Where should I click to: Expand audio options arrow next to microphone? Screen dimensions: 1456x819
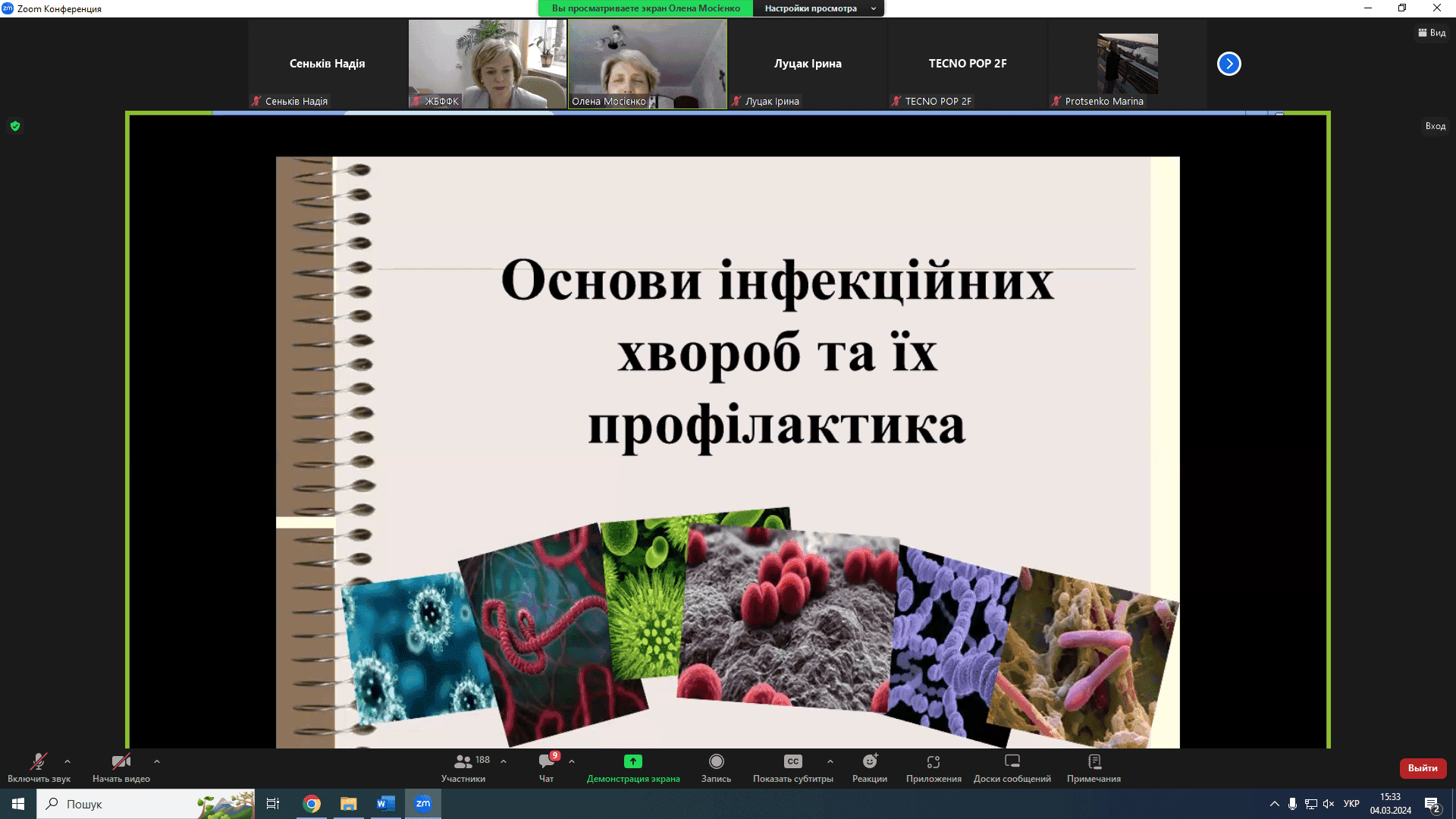(x=67, y=761)
